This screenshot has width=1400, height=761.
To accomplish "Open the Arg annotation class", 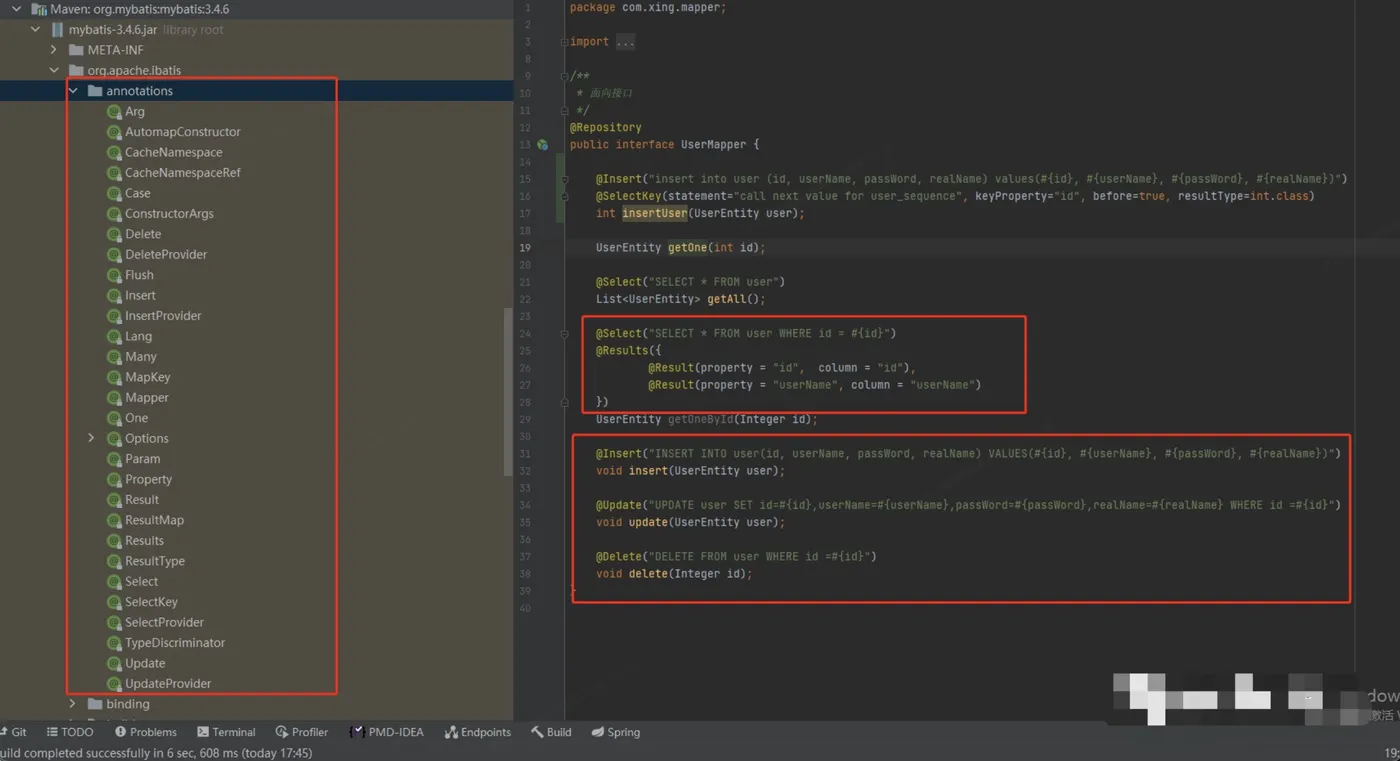I will tap(134, 111).
